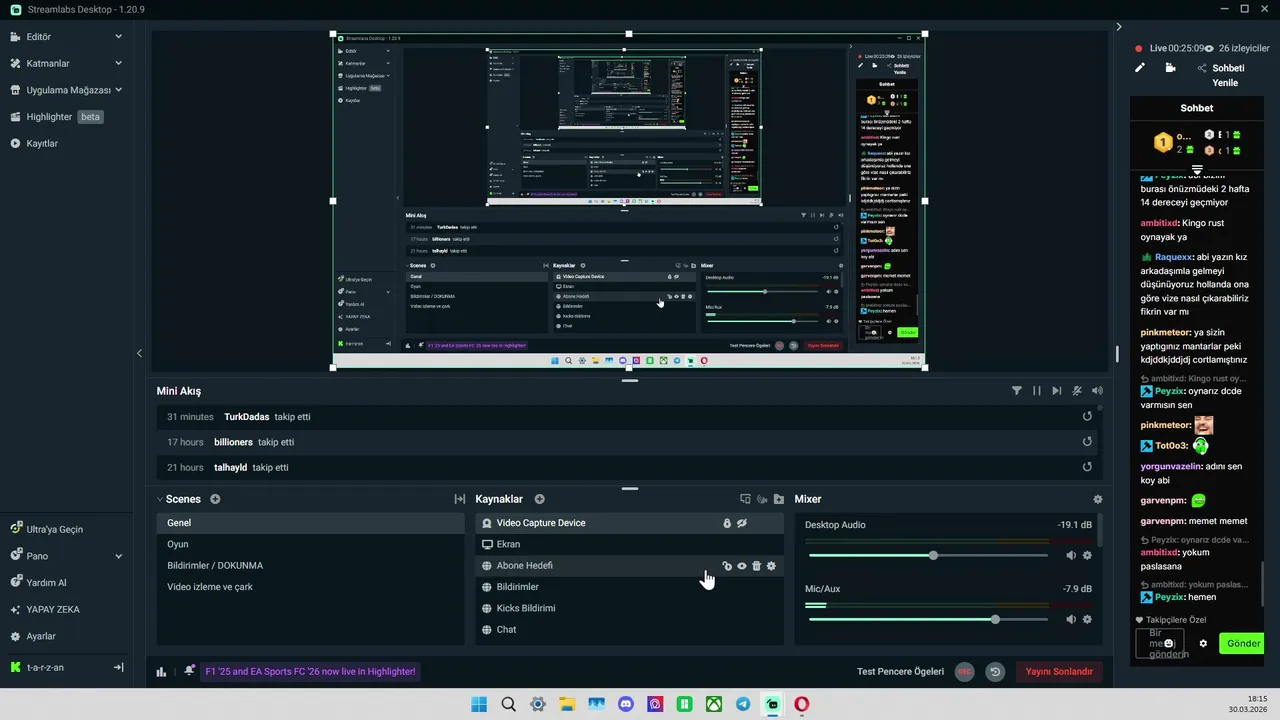Skip alert in Mini Akış
The width and height of the screenshot is (1280, 720).
coord(1057,391)
